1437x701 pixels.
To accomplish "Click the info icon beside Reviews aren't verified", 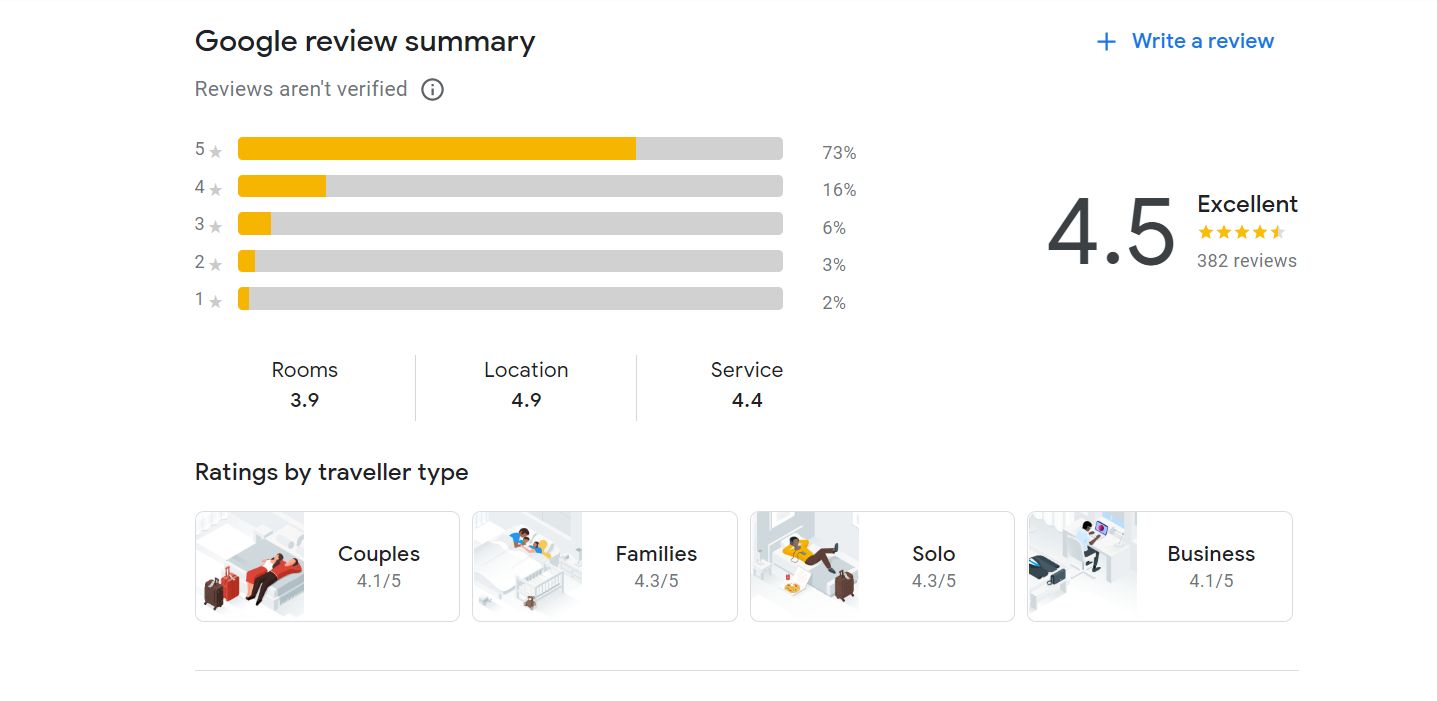I will coord(432,90).
